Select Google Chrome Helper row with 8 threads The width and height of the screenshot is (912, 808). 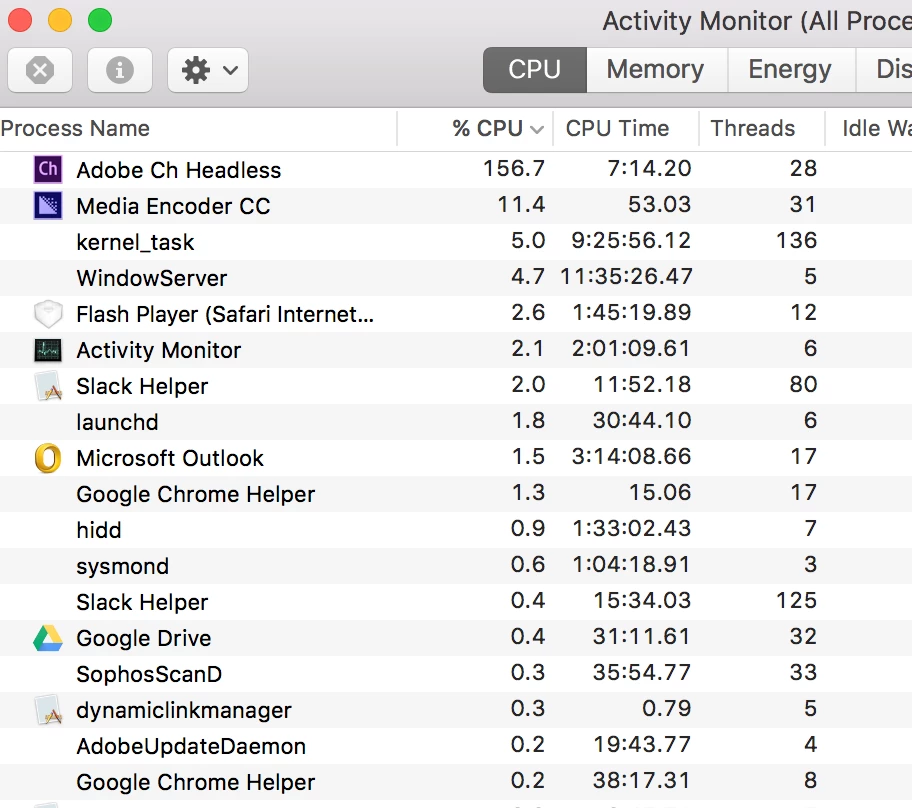456,782
